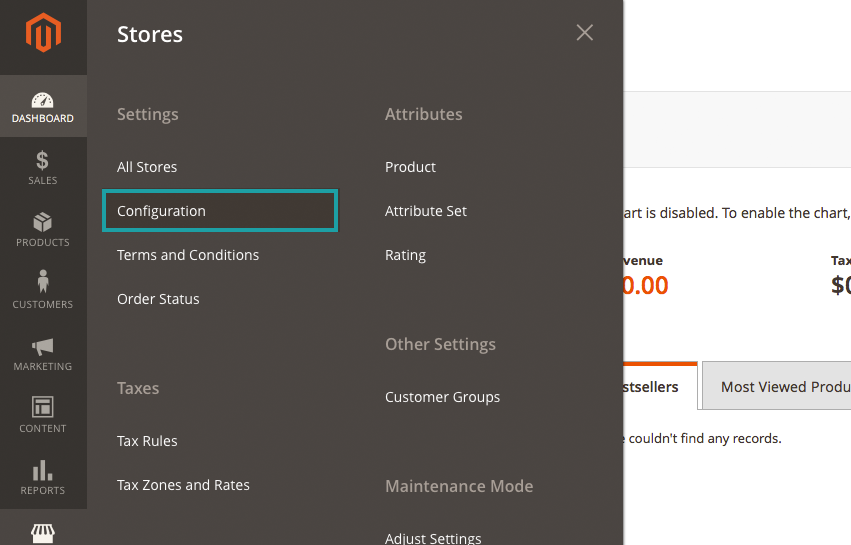Switch to the Most Viewed Products tab
The image size is (851, 545).
click(780, 386)
